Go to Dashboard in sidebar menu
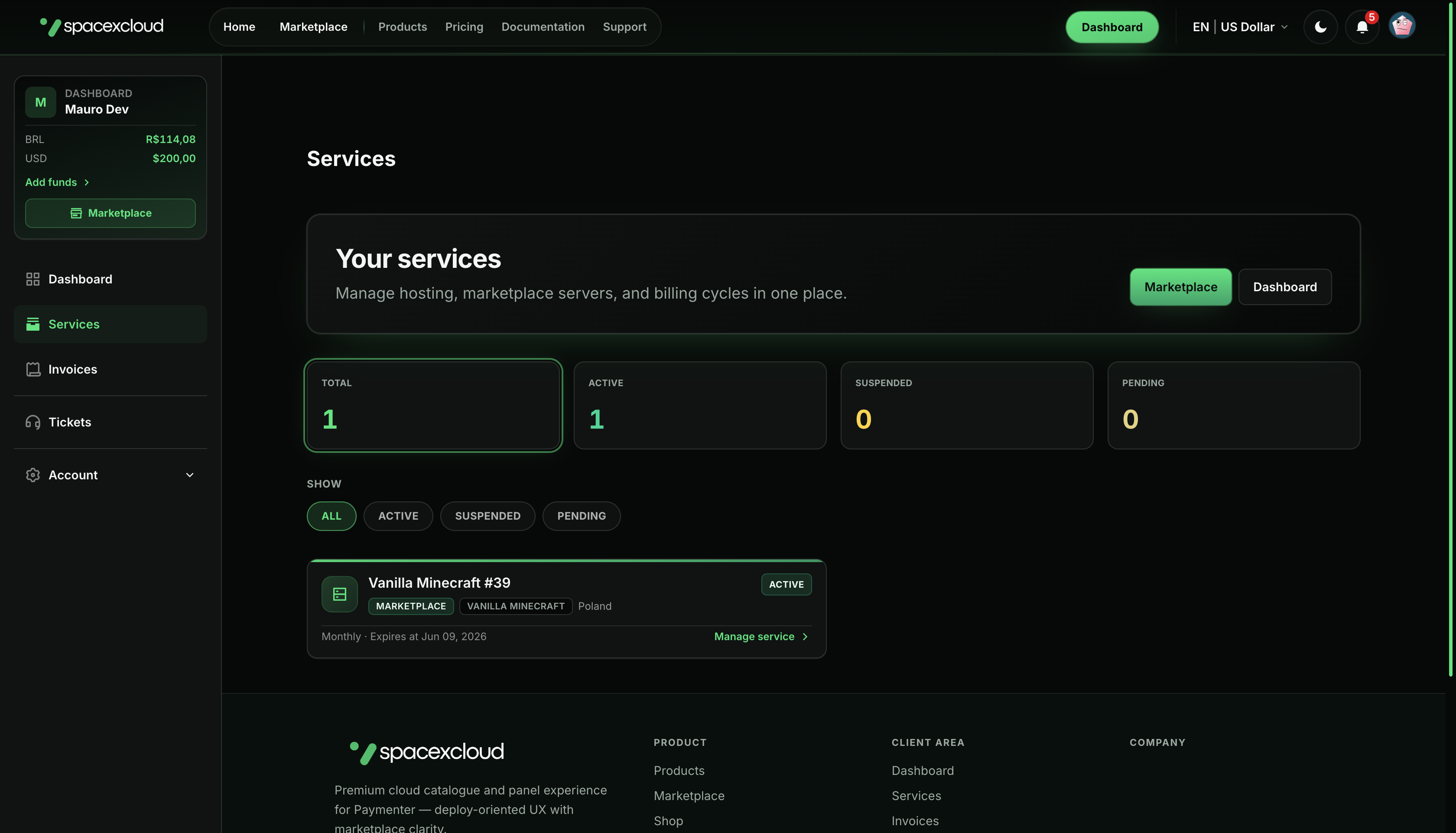The width and height of the screenshot is (1456, 833). [110, 279]
